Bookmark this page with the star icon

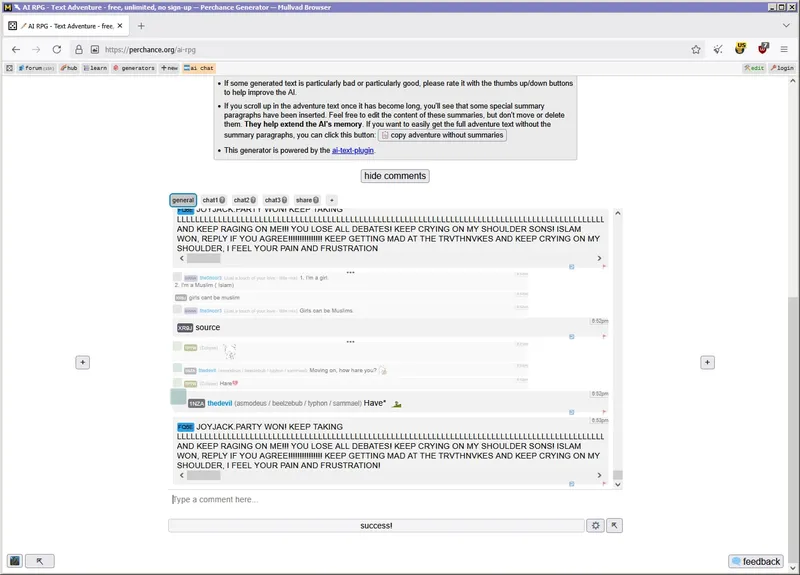pos(696,49)
